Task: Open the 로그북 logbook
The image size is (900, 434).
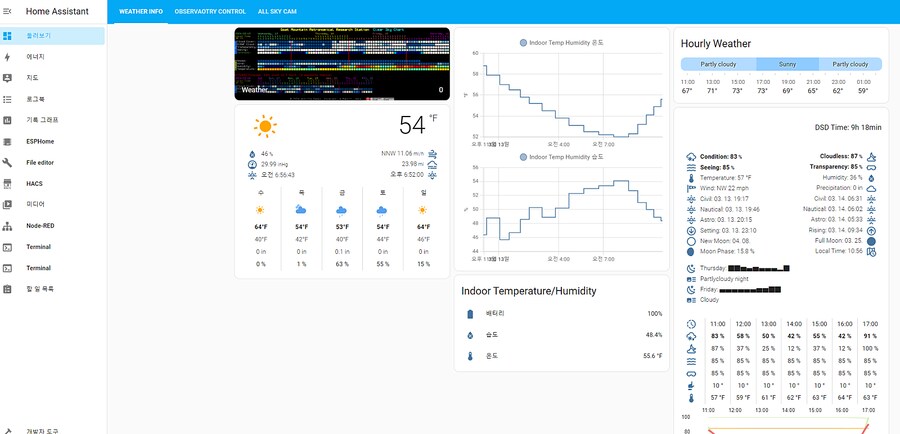Action: (53, 99)
